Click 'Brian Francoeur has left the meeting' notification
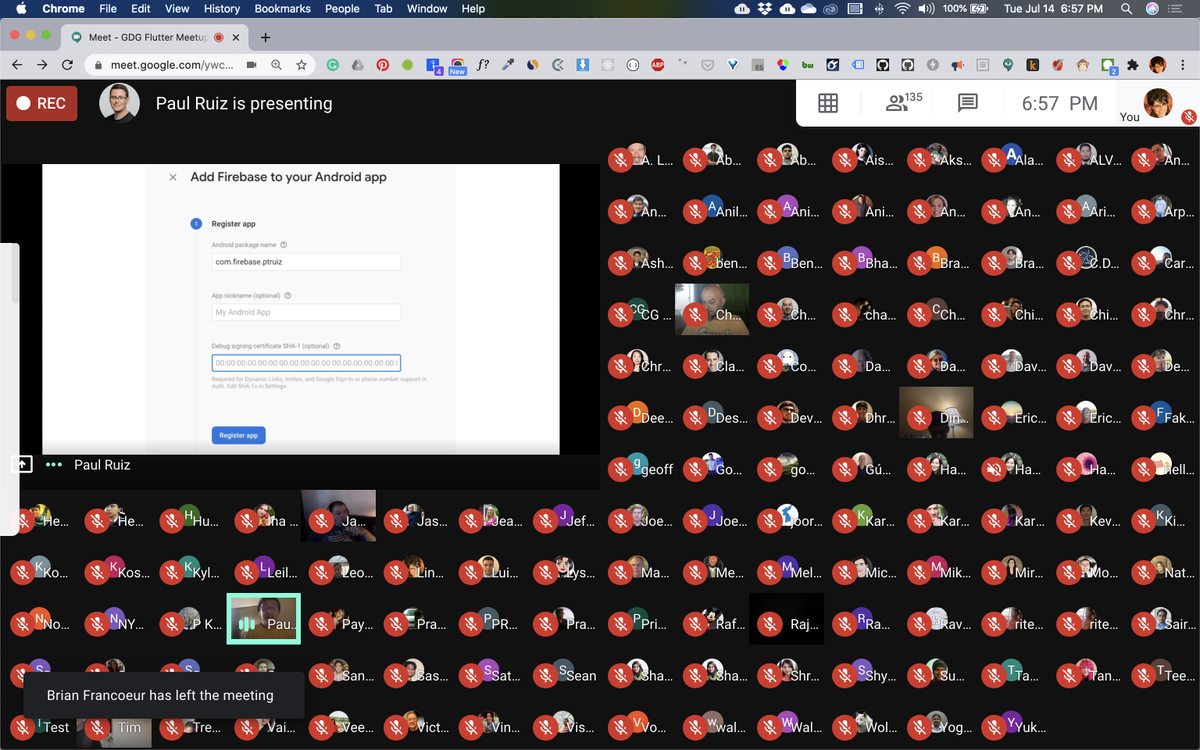This screenshot has height=750, width=1200. click(x=164, y=695)
